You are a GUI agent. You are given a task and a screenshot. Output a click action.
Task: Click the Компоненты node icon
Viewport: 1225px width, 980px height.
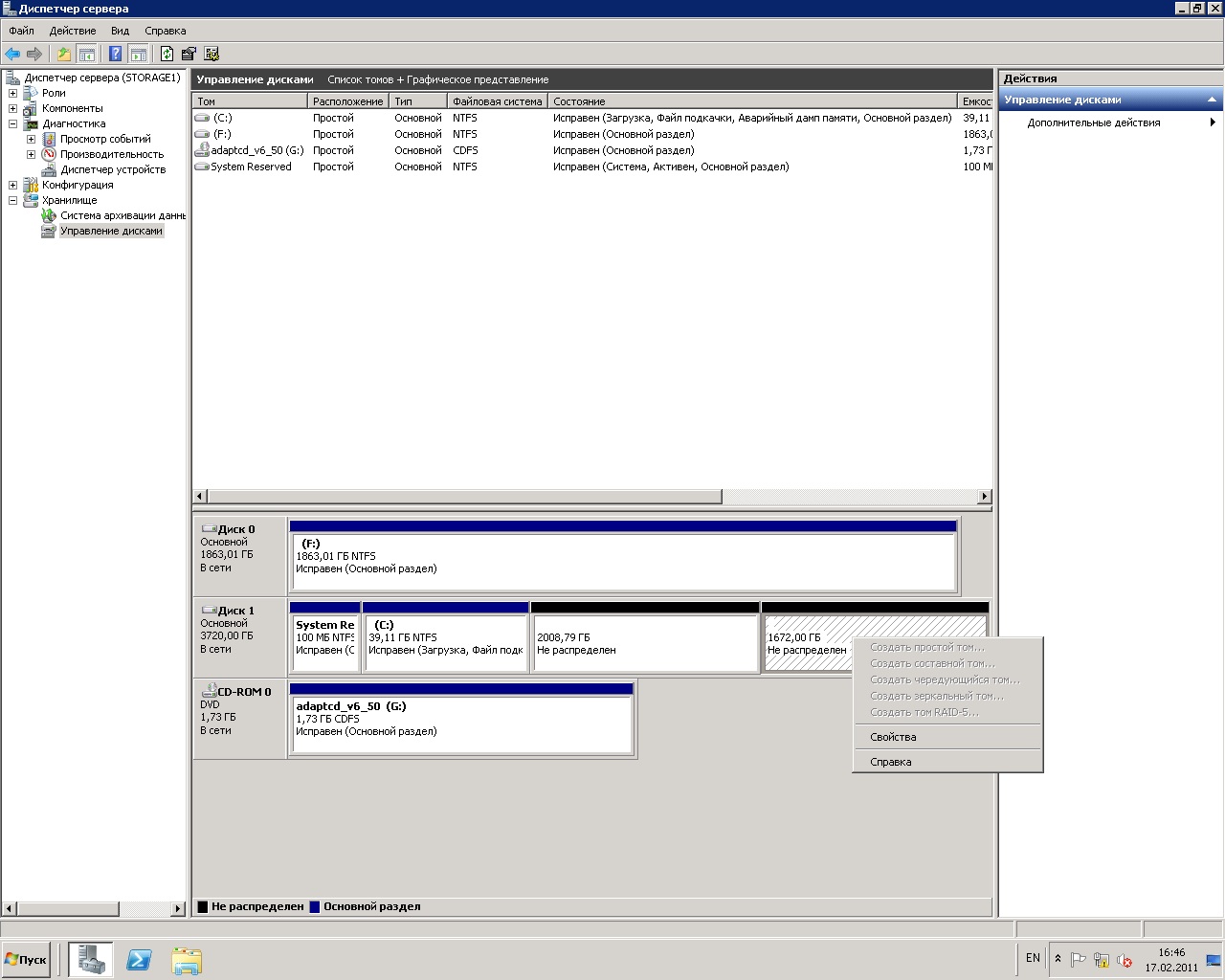(31, 108)
